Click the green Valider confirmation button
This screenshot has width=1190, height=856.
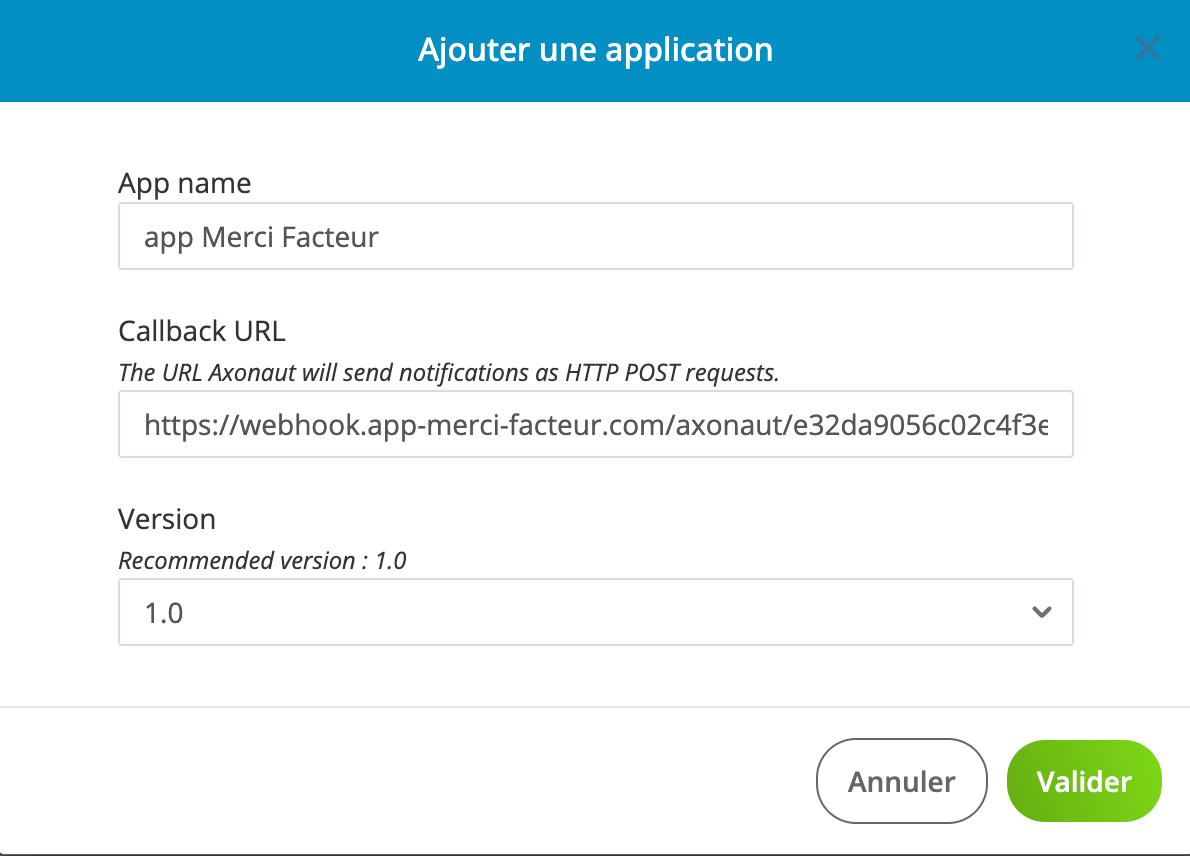[1084, 781]
